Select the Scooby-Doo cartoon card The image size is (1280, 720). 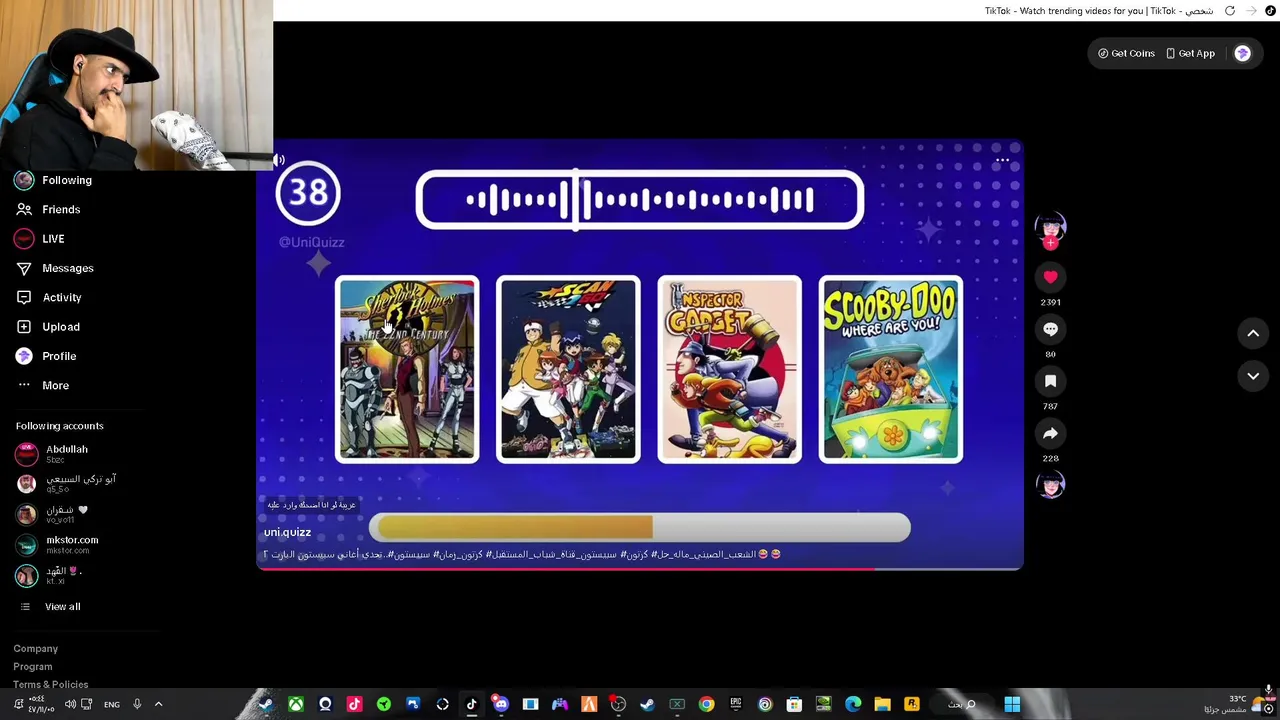[890, 369]
